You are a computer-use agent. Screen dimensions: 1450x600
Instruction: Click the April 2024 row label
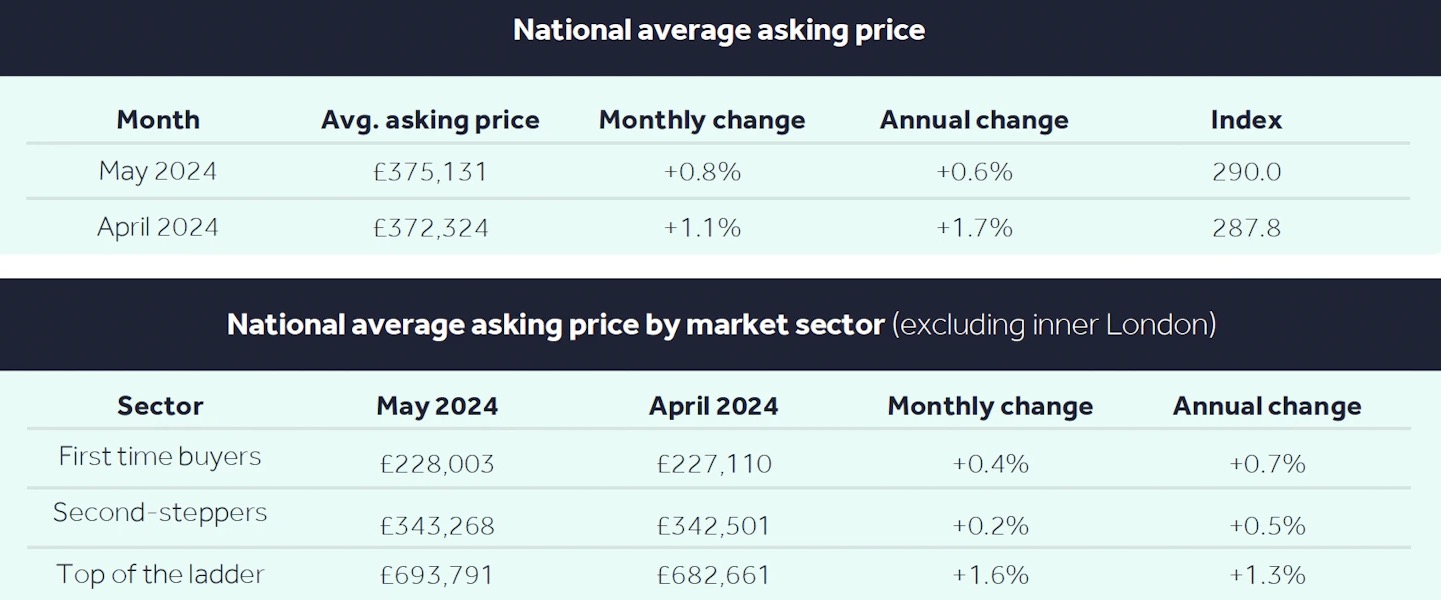[158, 227]
